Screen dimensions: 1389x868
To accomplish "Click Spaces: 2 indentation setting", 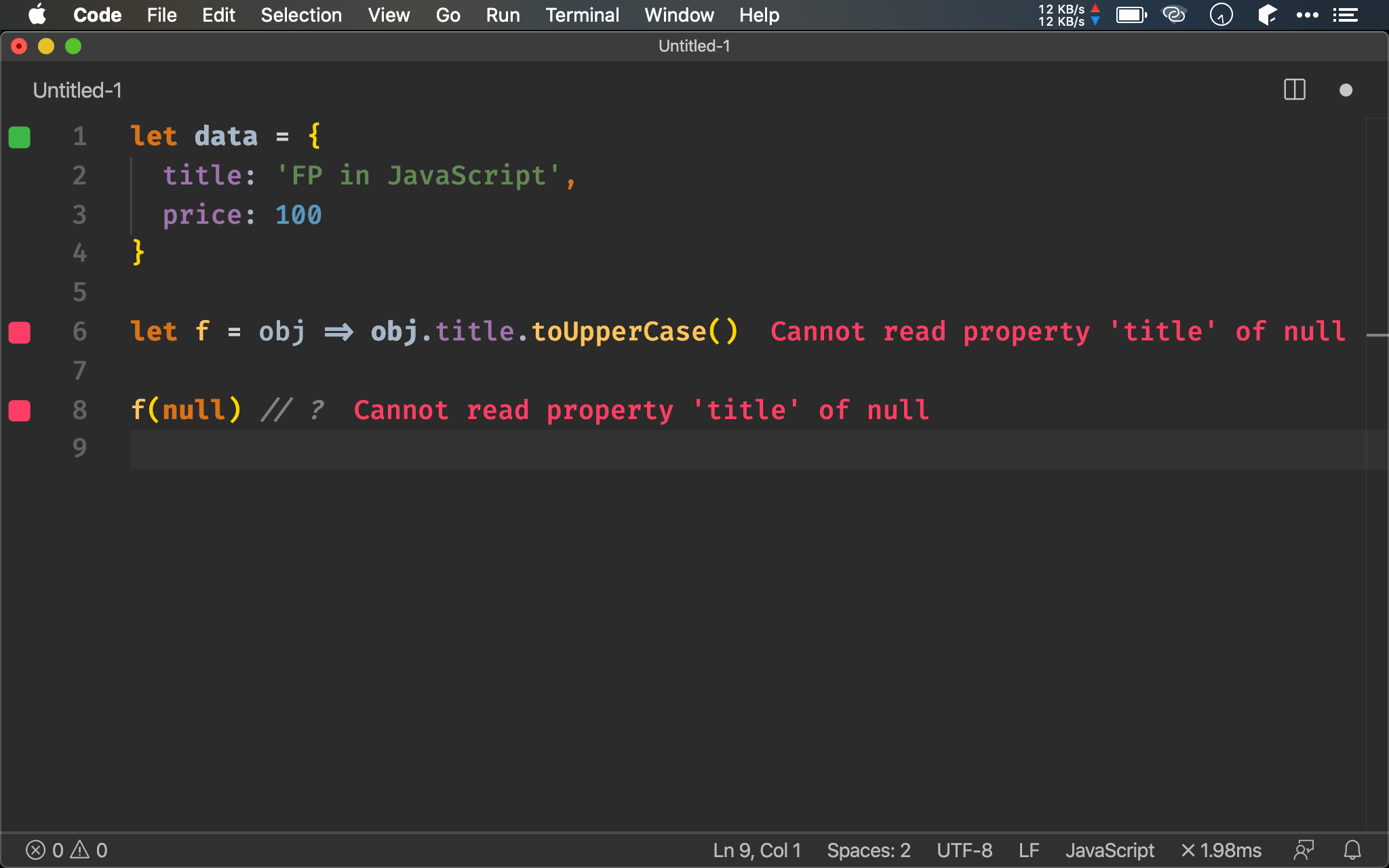I will [x=868, y=850].
